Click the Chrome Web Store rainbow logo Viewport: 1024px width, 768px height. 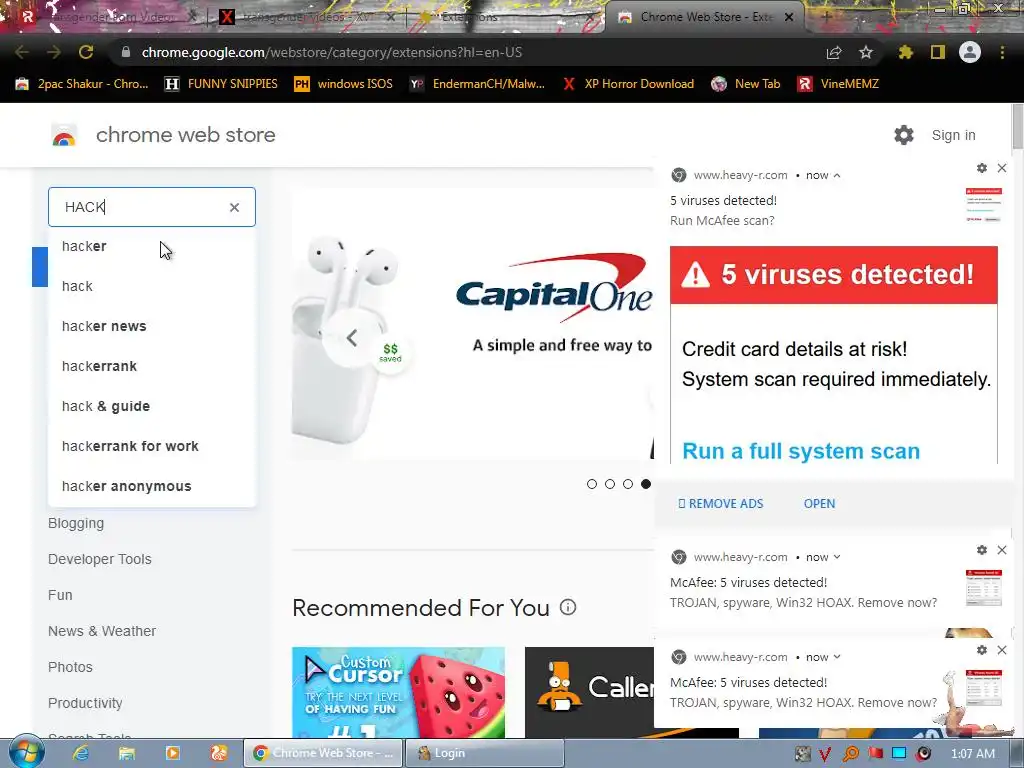(64, 135)
